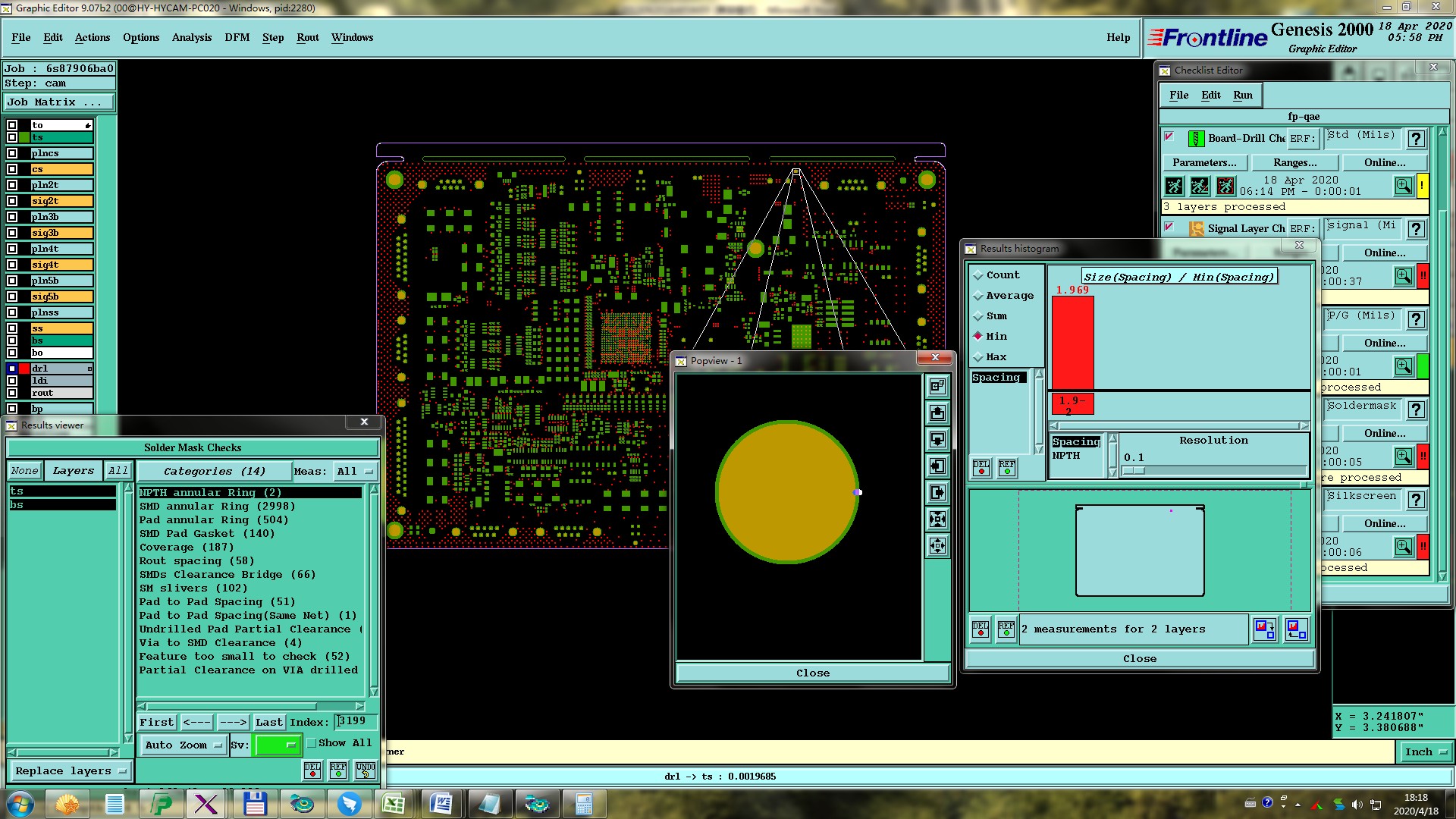Click first run-checklist icon under Board-Drill Check
Image resolution: width=1456 pixels, height=819 pixels.
[1174, 186]
